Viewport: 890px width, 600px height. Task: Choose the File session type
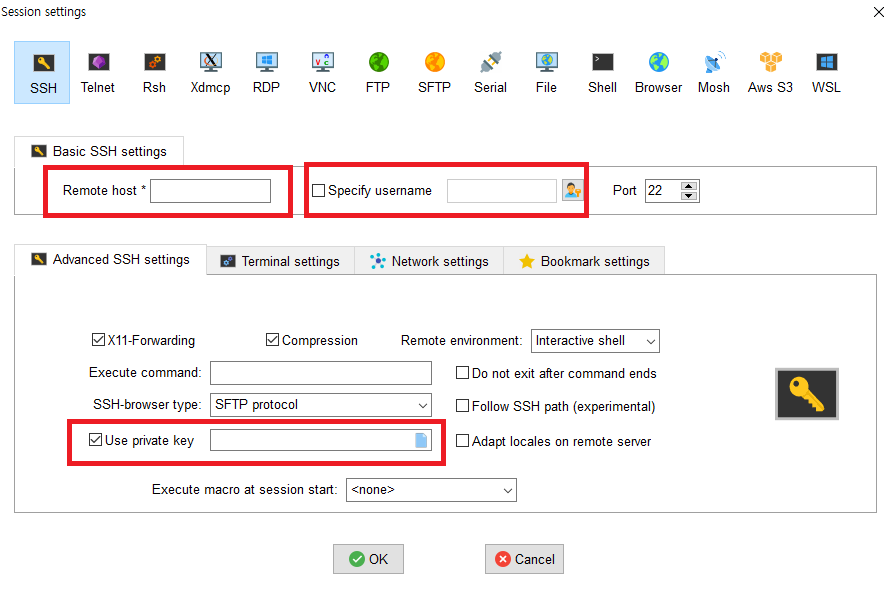546,72
